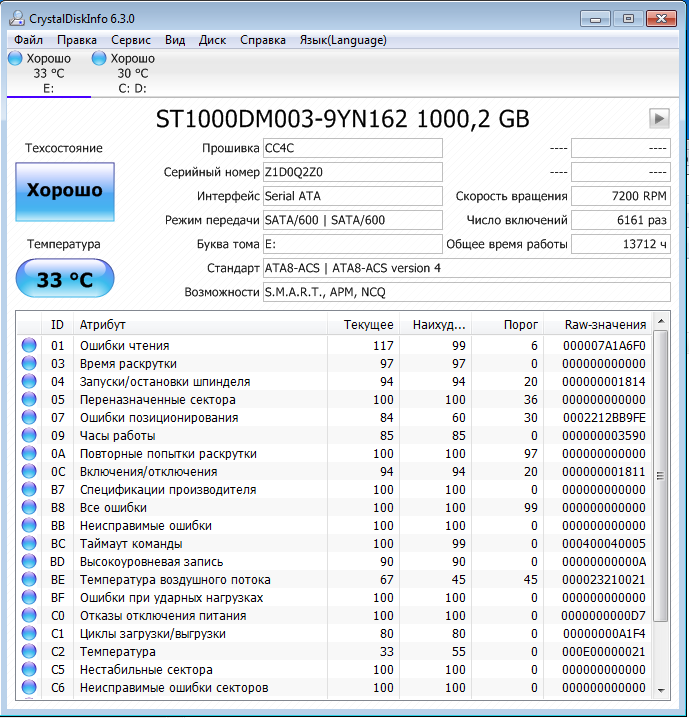Click the attribute list scrollbar thumb

661,476
